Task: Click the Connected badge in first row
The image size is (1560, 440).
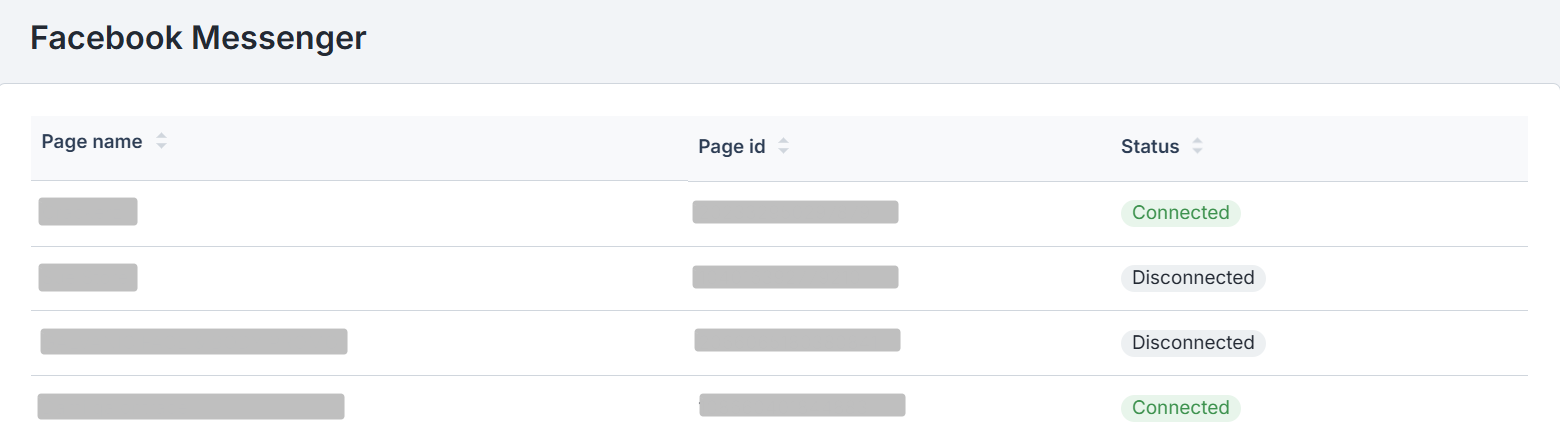Action: tap(1180, 213)
